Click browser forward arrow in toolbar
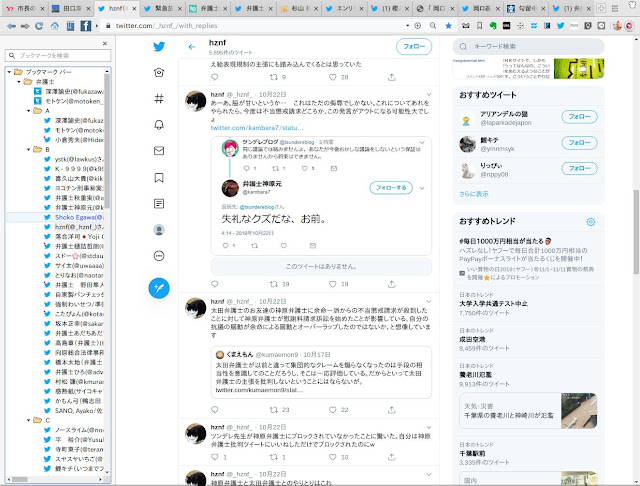The image size is (640, 486). tap(25, 26)
